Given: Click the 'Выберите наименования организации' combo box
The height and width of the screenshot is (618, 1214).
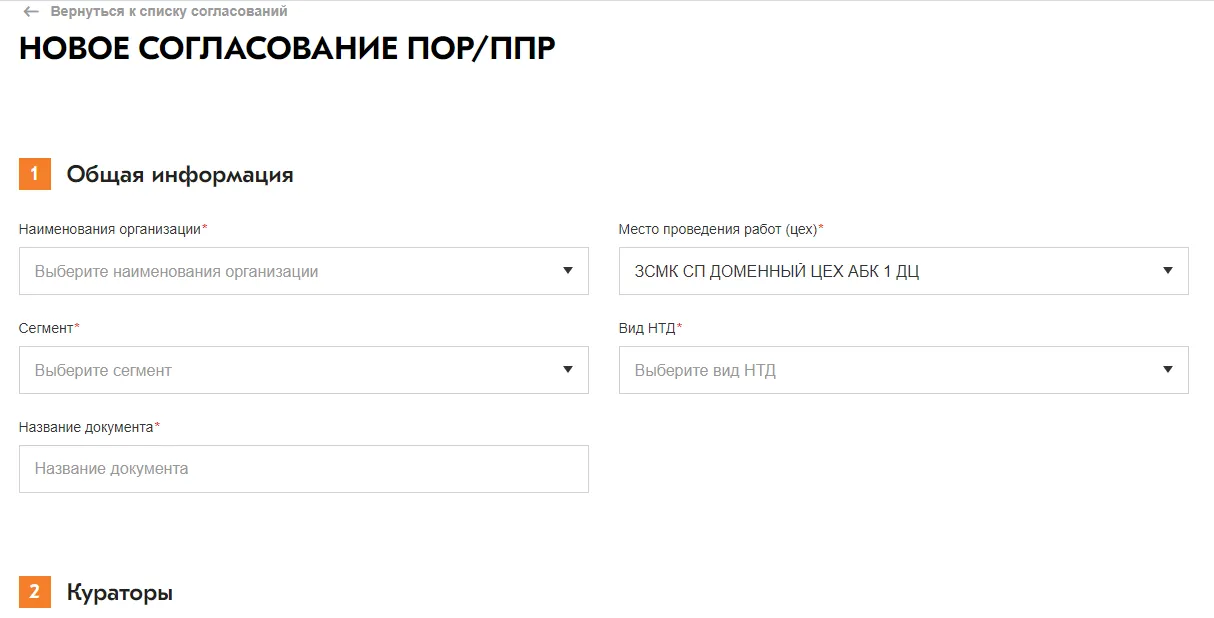Looking at the screenshot, I should point(290,271).
